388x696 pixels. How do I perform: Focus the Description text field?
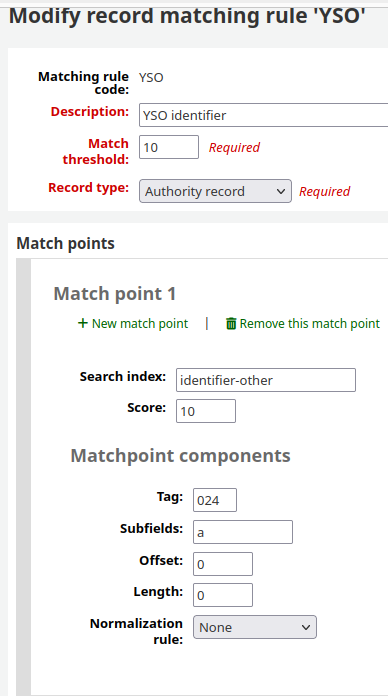coord(263,115)
